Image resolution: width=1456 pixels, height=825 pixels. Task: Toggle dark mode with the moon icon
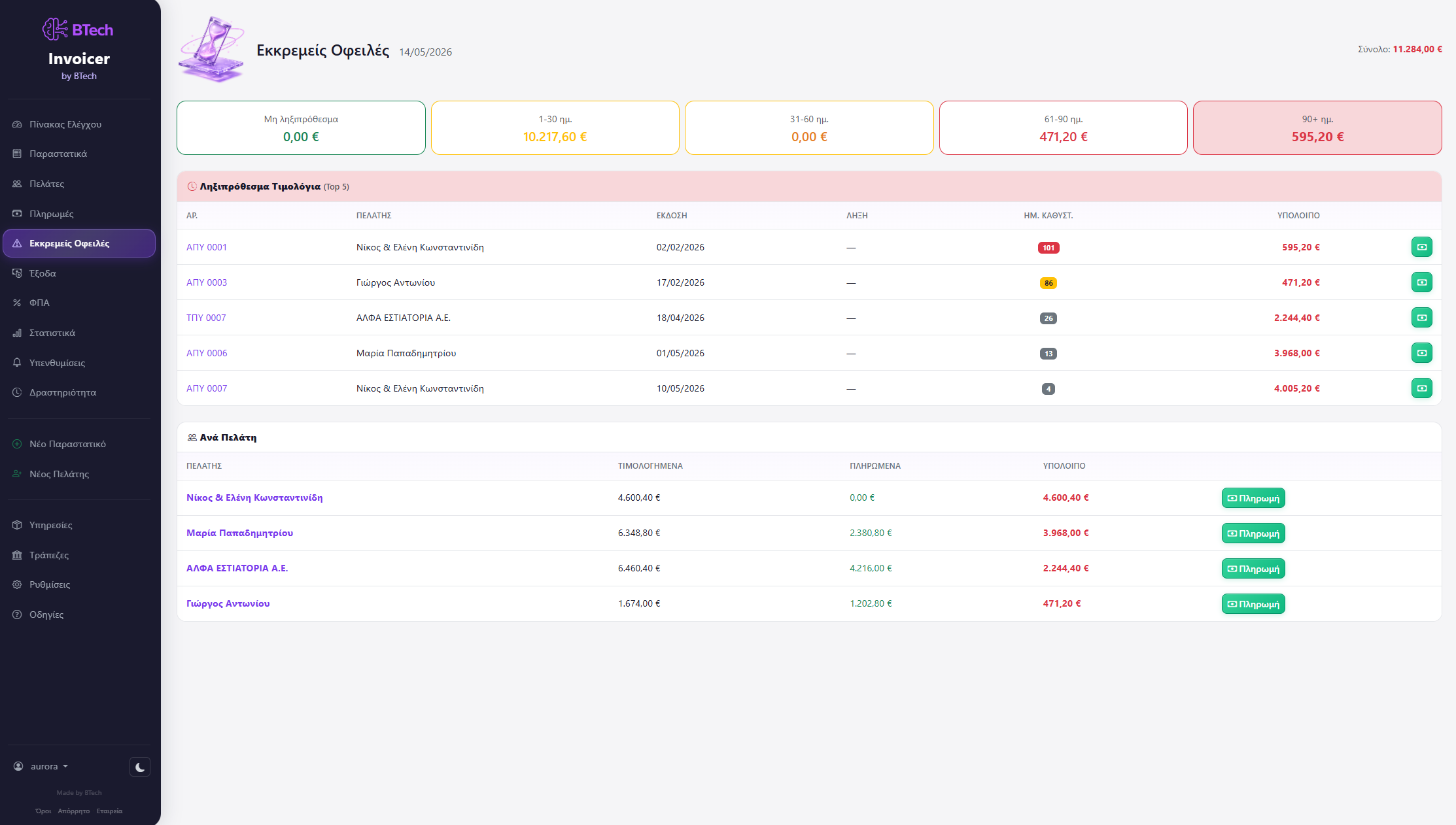tap(140, 767)
